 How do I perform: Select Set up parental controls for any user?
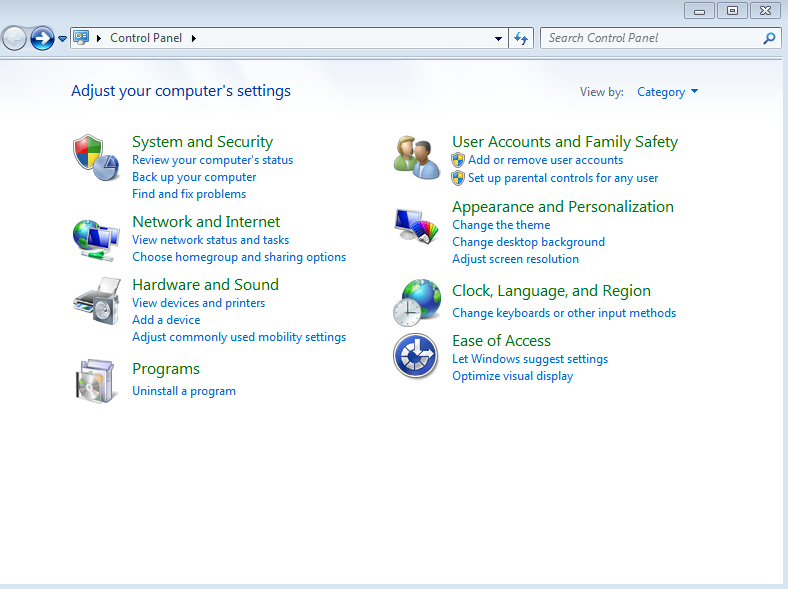(x=563, y=178)
